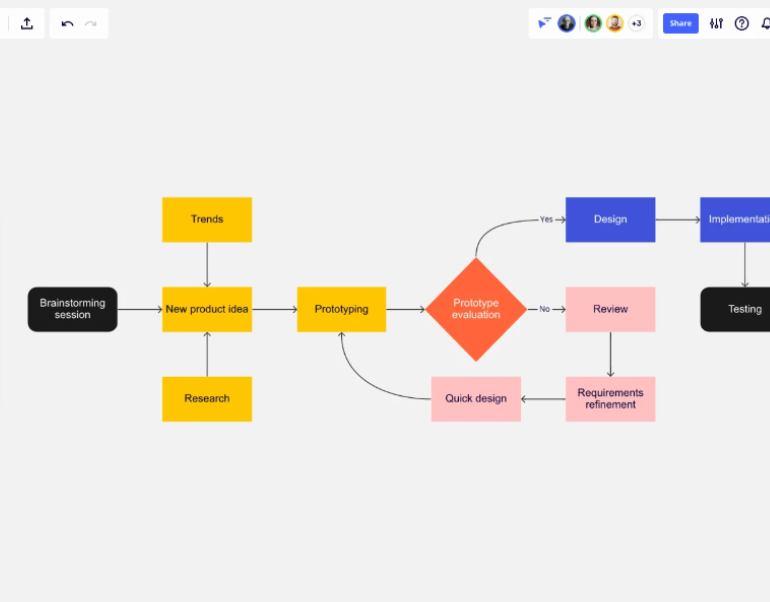The height and width of the screenshot is (602, 770).
Task: Select the New product idea box
Action: [x=207, y=309]
